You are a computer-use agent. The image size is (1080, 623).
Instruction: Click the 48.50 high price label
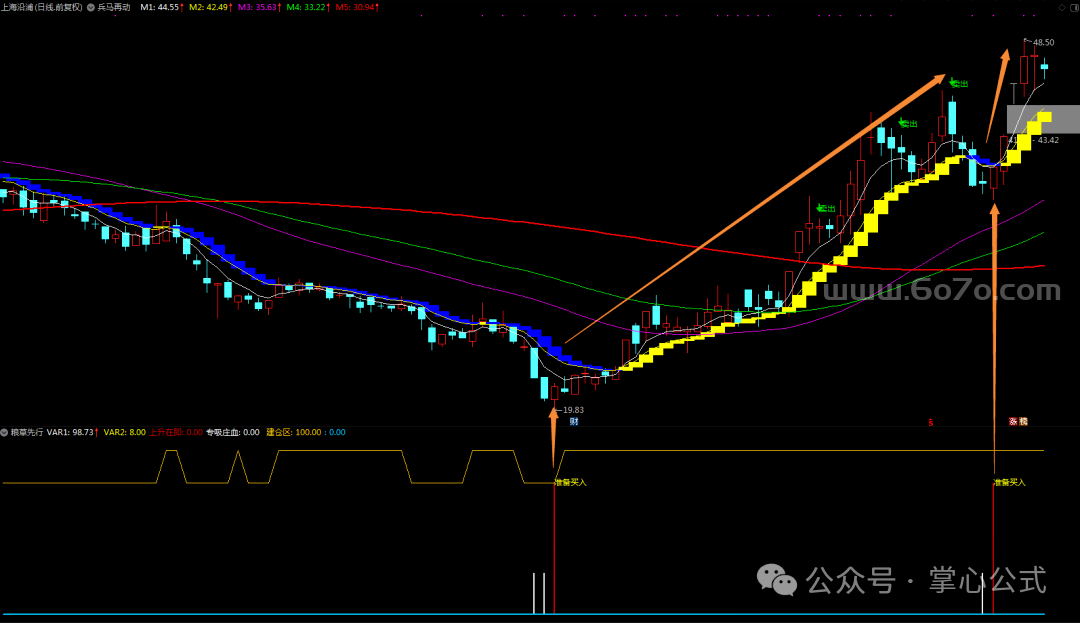click(1043, 43)
